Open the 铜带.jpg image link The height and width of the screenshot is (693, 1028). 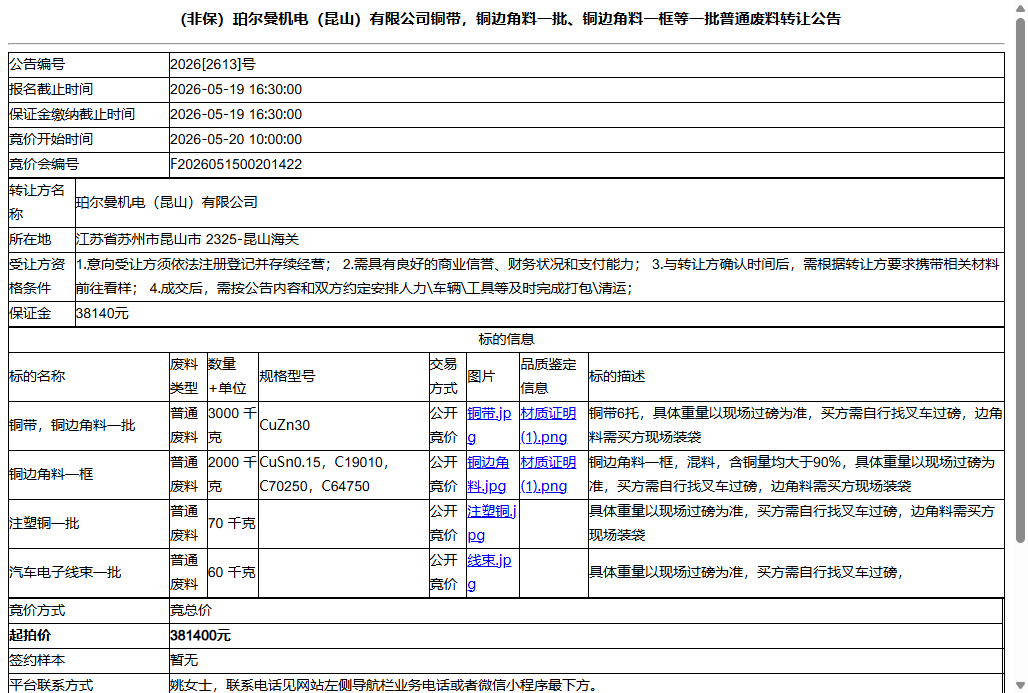coord(489,425)
